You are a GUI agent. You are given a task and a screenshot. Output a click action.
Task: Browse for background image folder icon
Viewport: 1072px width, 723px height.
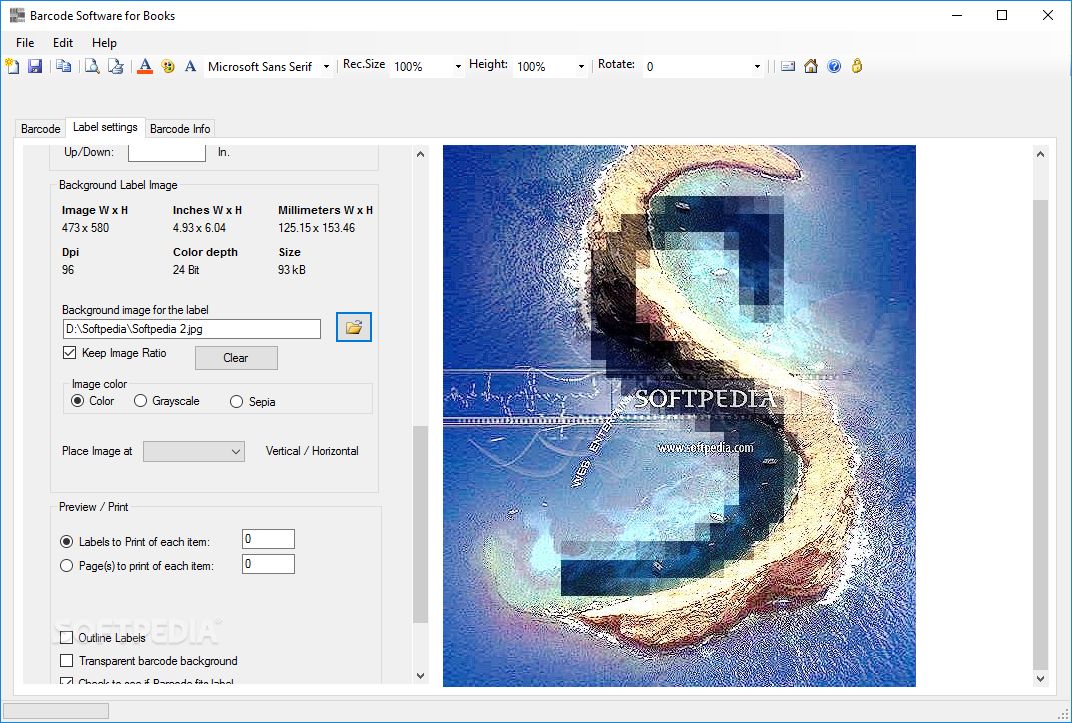point(353,327)
